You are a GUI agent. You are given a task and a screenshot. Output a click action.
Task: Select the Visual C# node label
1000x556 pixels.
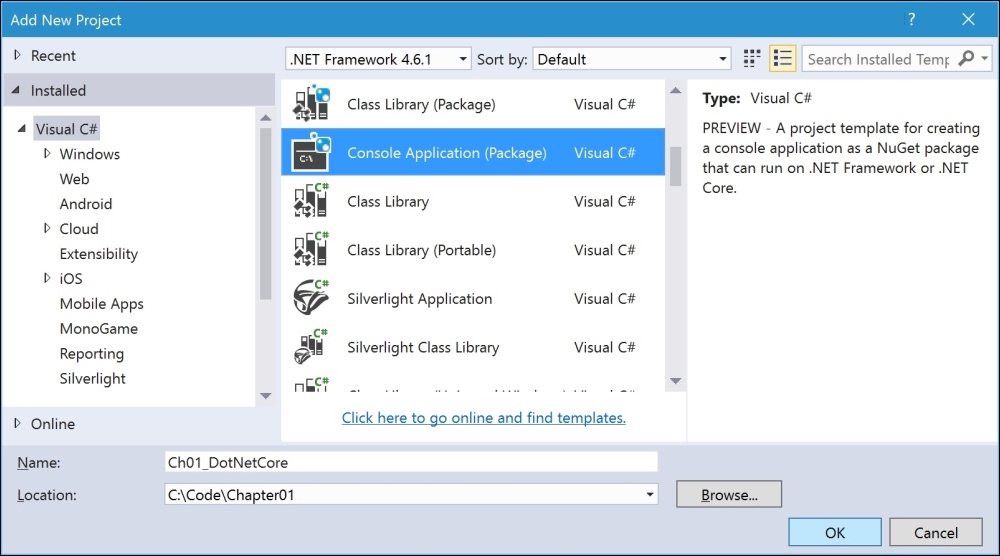coord(66,129)
